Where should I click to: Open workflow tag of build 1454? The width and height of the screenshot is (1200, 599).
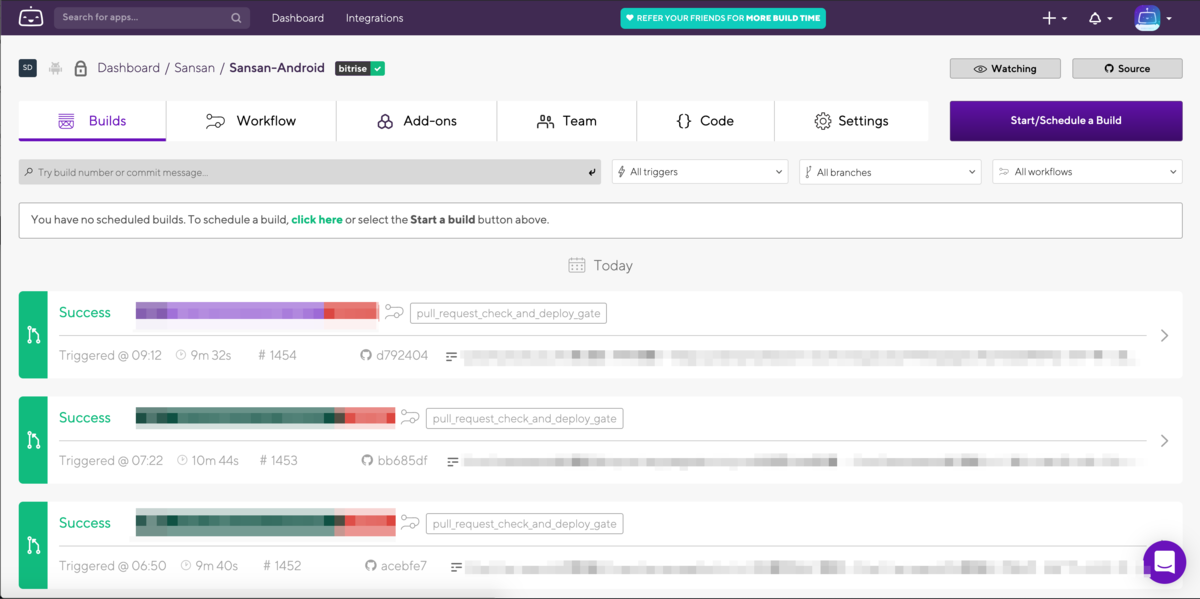point(508,313)
